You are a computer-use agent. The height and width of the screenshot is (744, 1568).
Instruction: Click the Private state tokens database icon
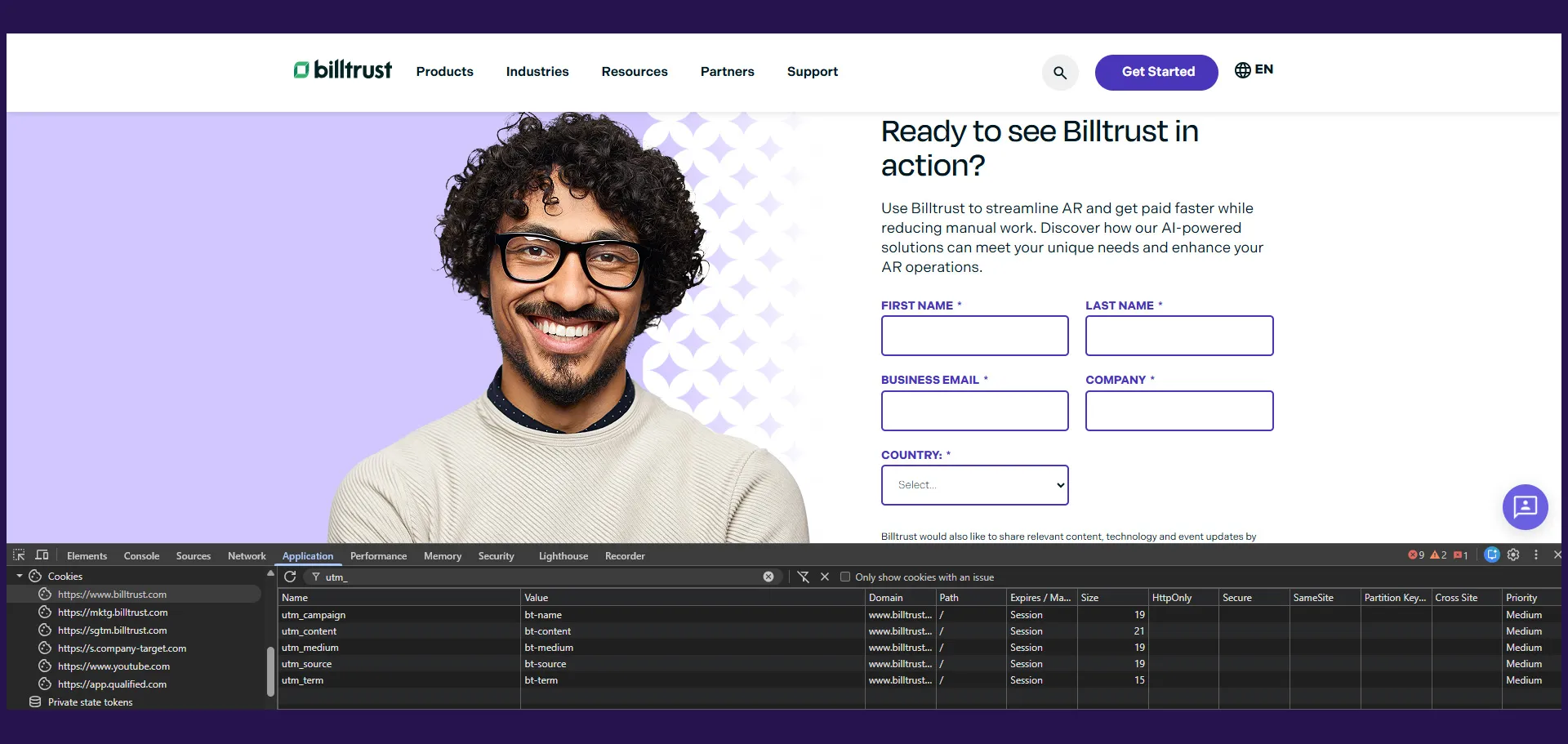[35, 702]
